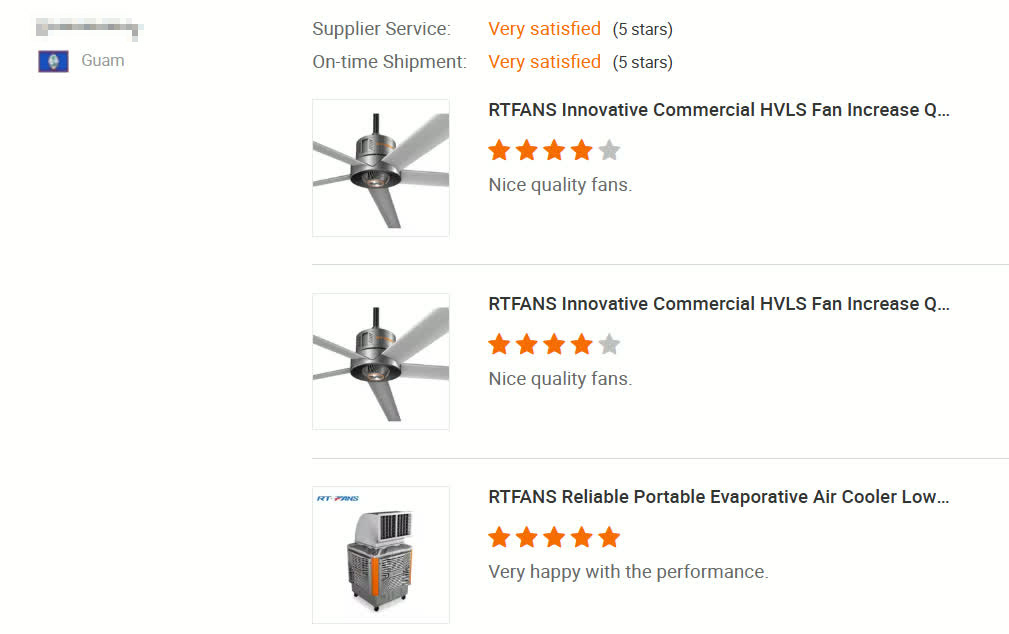Click the Supplier Service label

(x=381, y=29)
